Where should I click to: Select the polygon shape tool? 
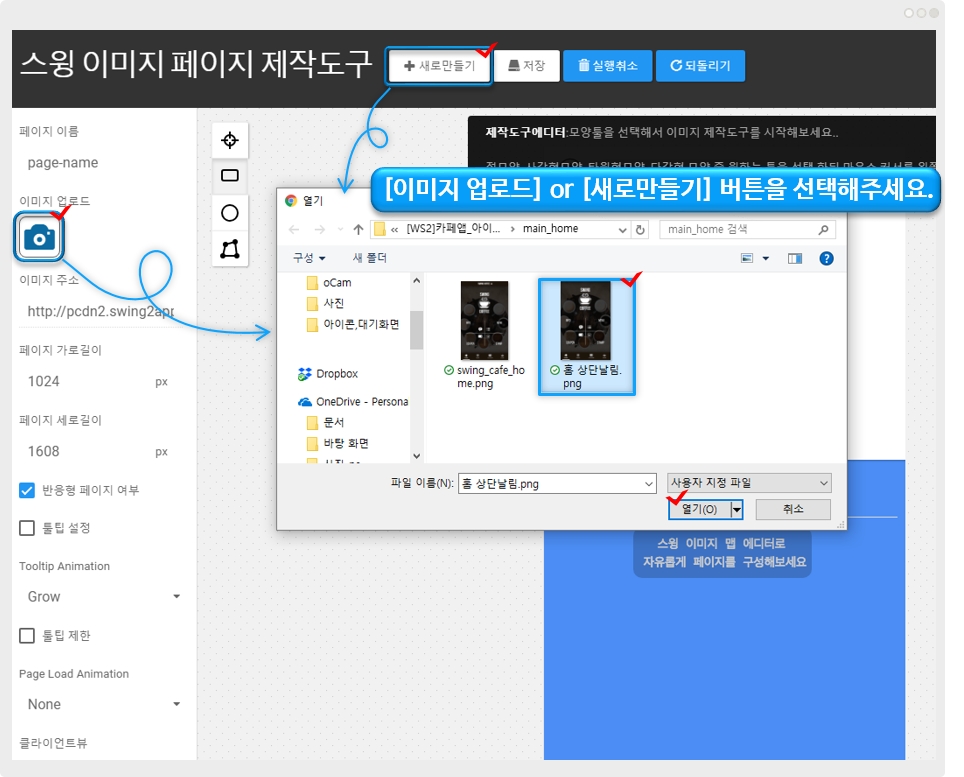point(230,249)
